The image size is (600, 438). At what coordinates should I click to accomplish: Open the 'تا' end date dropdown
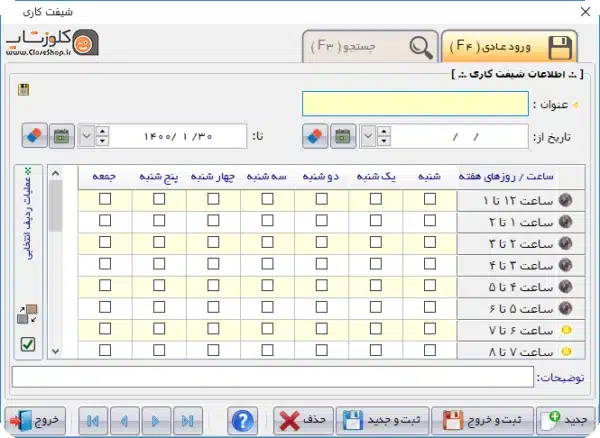pos(86,136)
